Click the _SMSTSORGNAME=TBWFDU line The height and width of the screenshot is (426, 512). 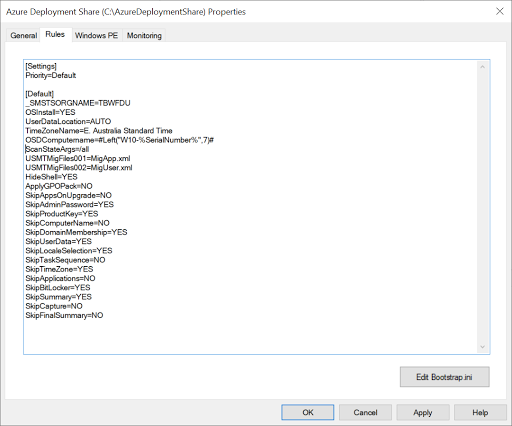pyautogui.click(x=78, y=103)
